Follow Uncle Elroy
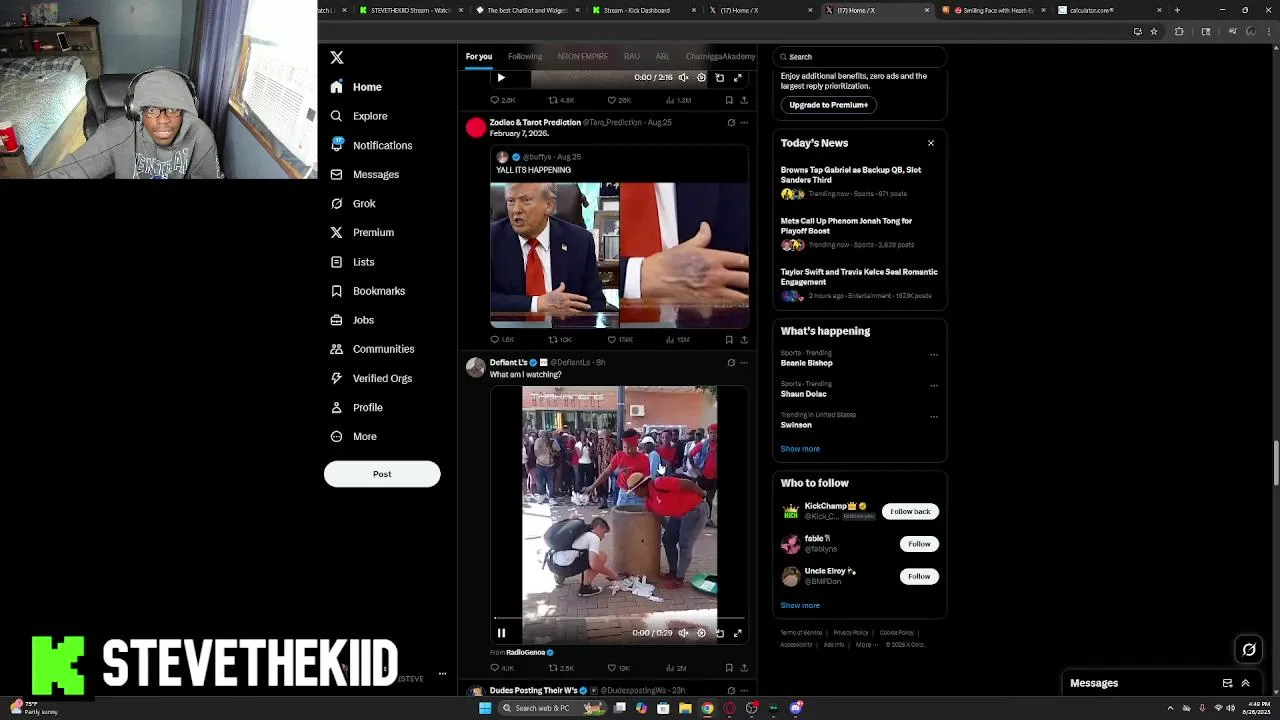 click(x=919, y=576)
